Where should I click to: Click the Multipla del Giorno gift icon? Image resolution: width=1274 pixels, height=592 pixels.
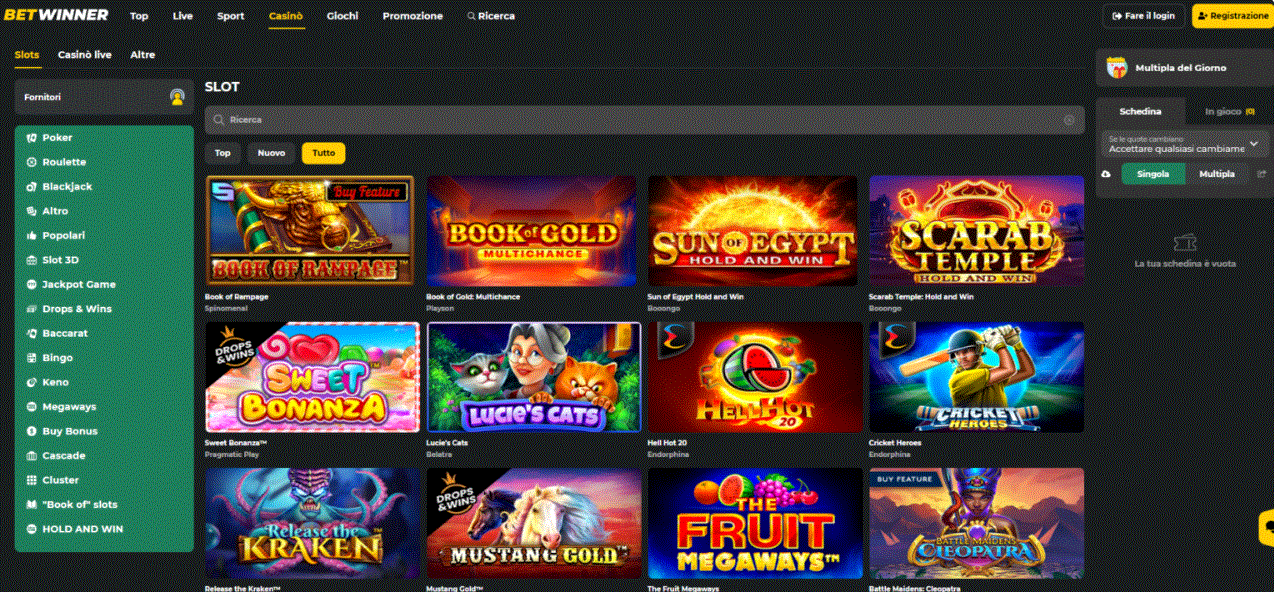pos(1117,68)
